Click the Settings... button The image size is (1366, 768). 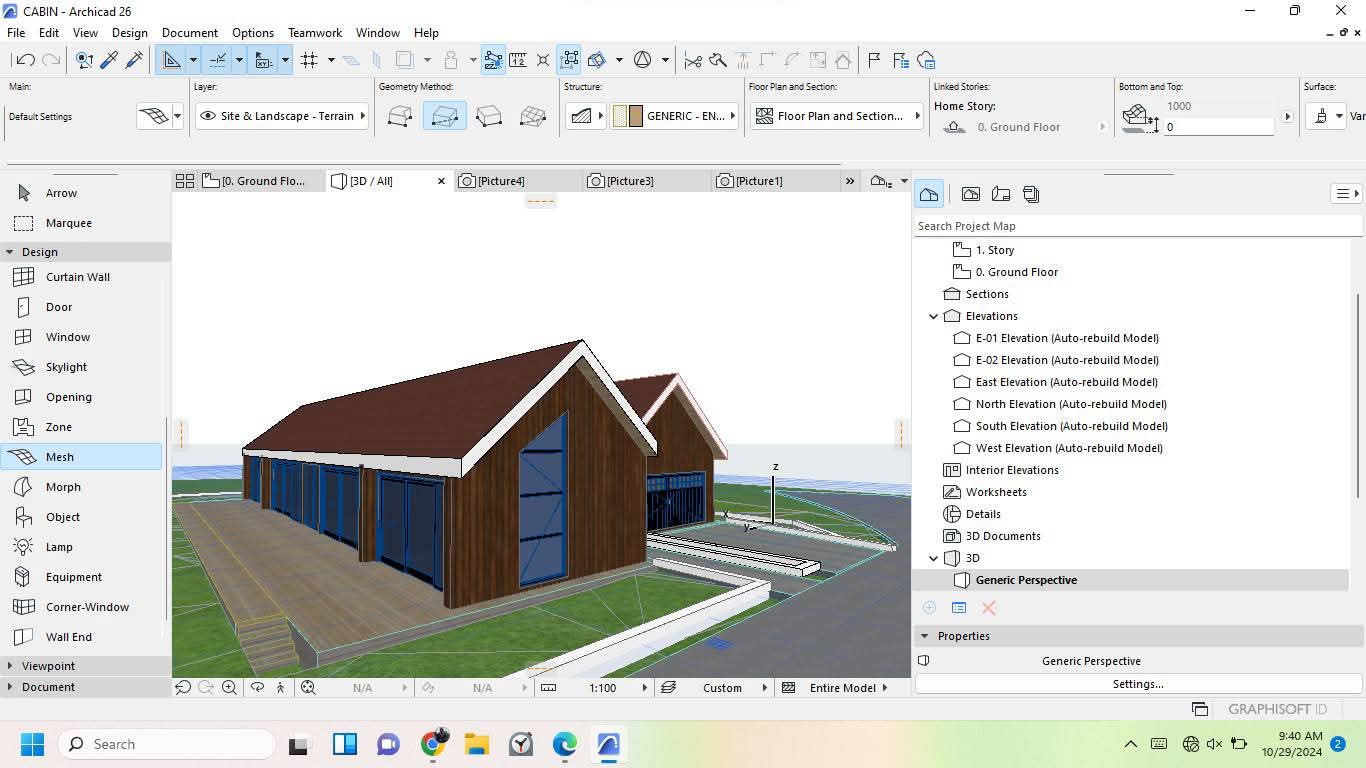(x=1138, y=684)
